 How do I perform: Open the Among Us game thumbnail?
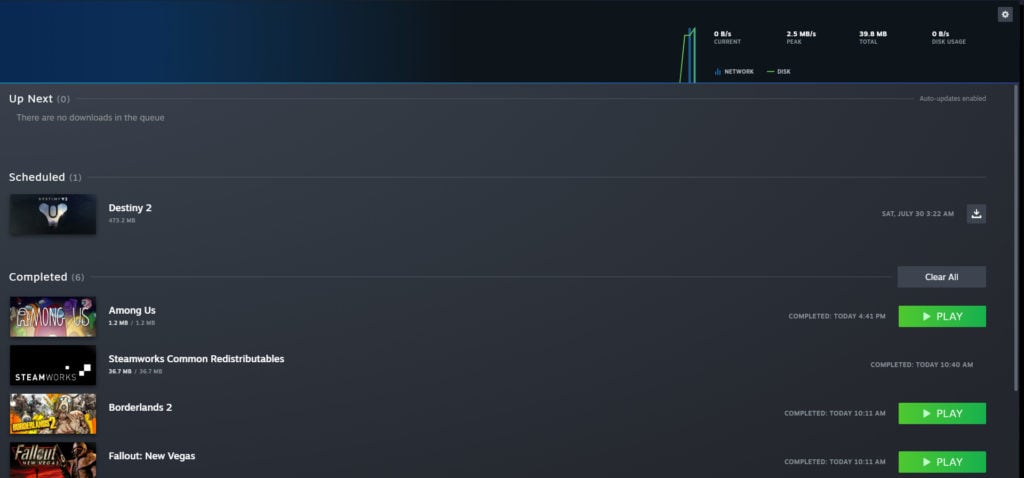(53, 317)
